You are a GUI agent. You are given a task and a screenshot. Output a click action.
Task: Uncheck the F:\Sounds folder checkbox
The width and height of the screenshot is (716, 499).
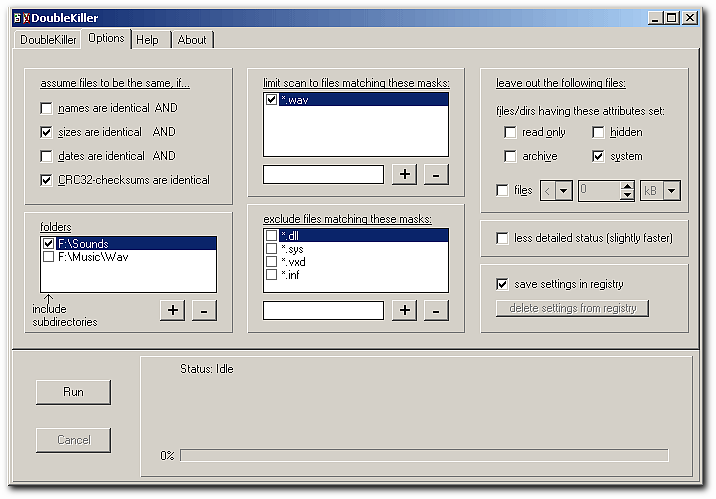click(x=48, y=243)
